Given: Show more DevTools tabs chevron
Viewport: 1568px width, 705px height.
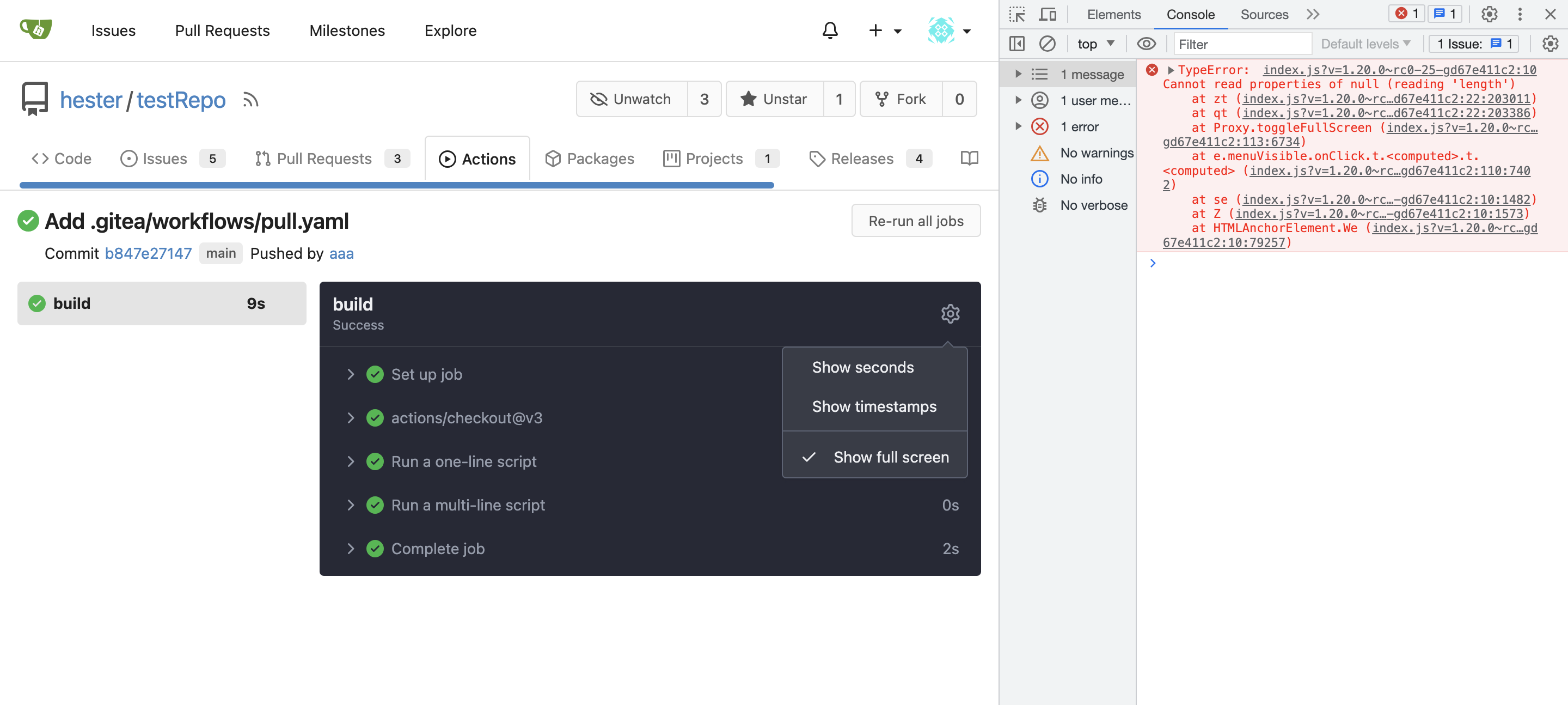Looking at the screenshot, I should point(1313,14).
